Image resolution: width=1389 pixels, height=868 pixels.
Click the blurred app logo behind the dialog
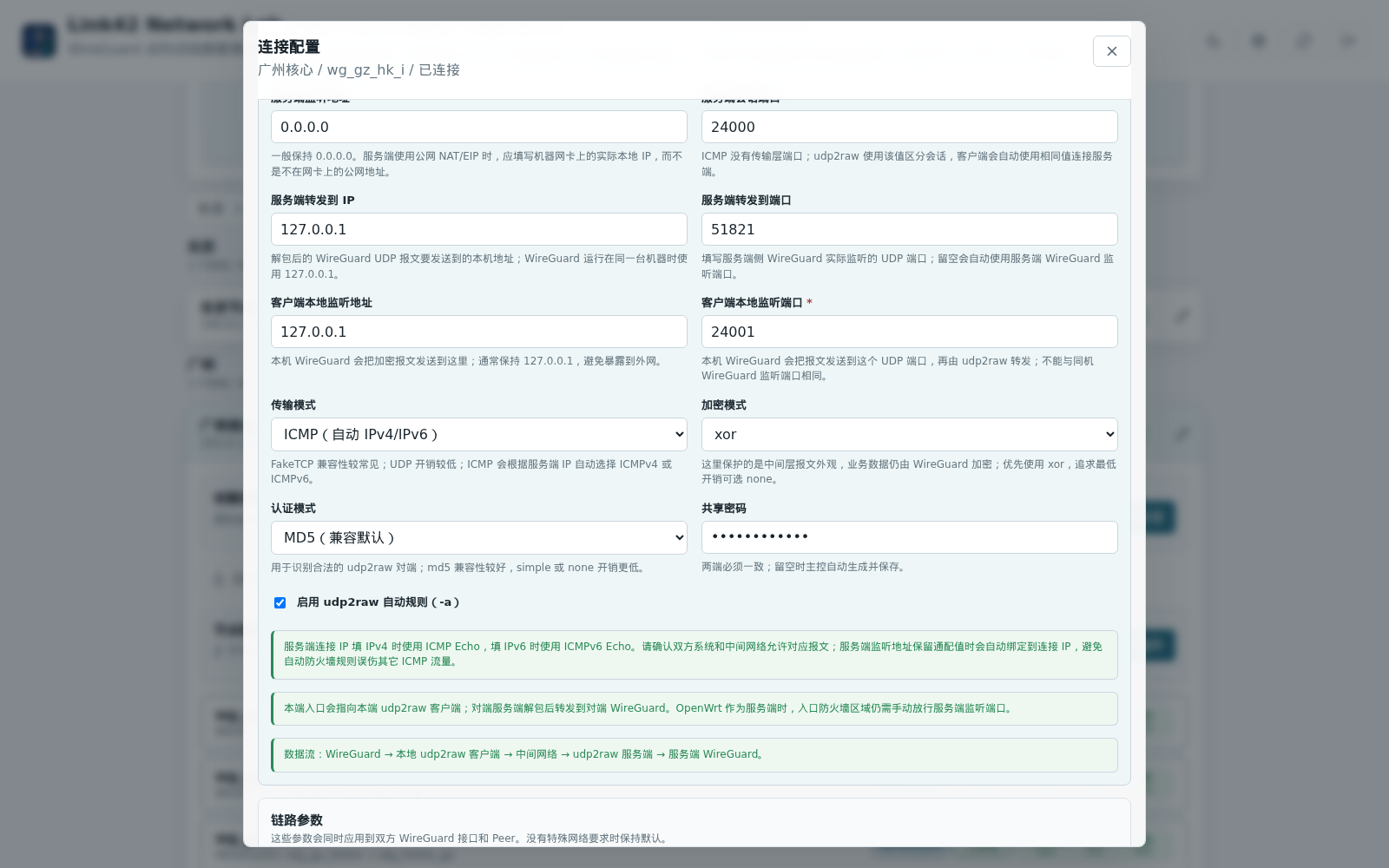[x=39, y=41]
